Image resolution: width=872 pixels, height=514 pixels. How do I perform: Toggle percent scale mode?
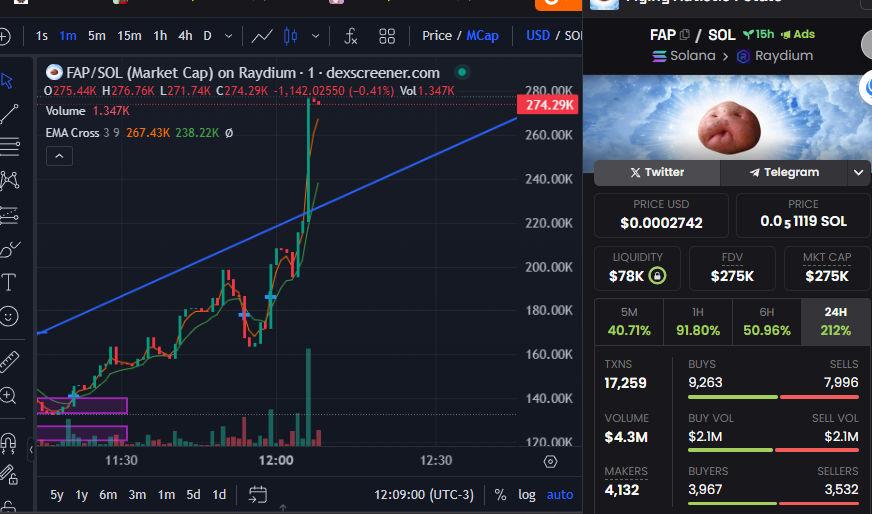point(501,495)
